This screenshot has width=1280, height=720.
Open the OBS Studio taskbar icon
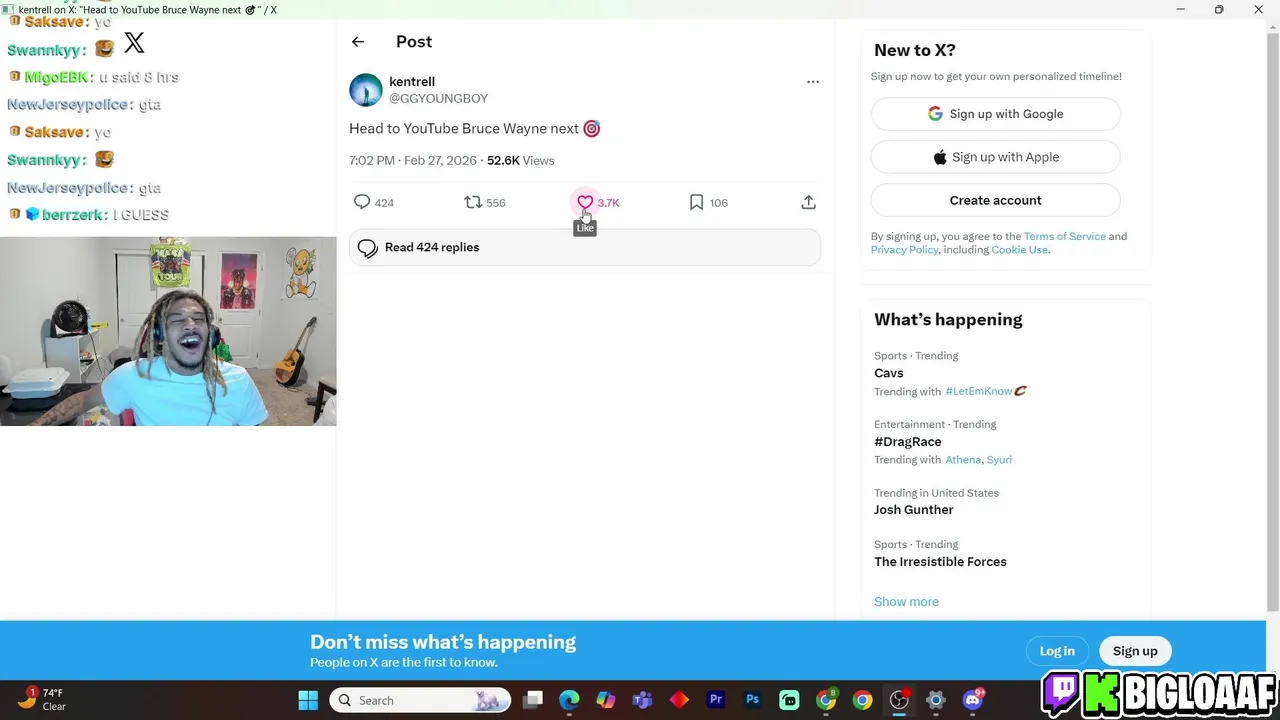point(899,700)
